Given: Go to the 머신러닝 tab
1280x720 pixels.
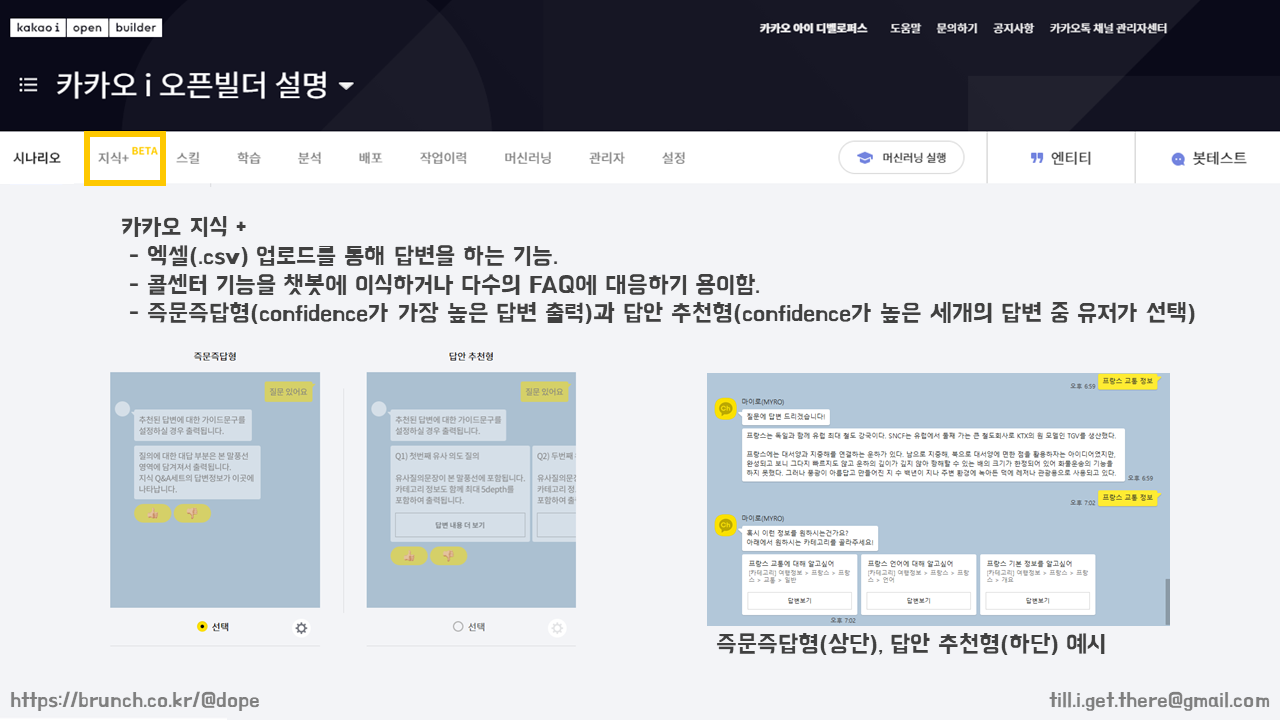Looking at the screenshot, I should click(528, 158).
